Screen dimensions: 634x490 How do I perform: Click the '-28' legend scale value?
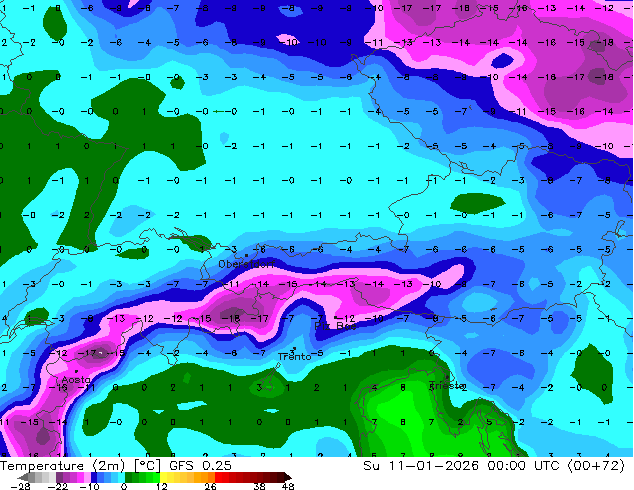[20, 486]
